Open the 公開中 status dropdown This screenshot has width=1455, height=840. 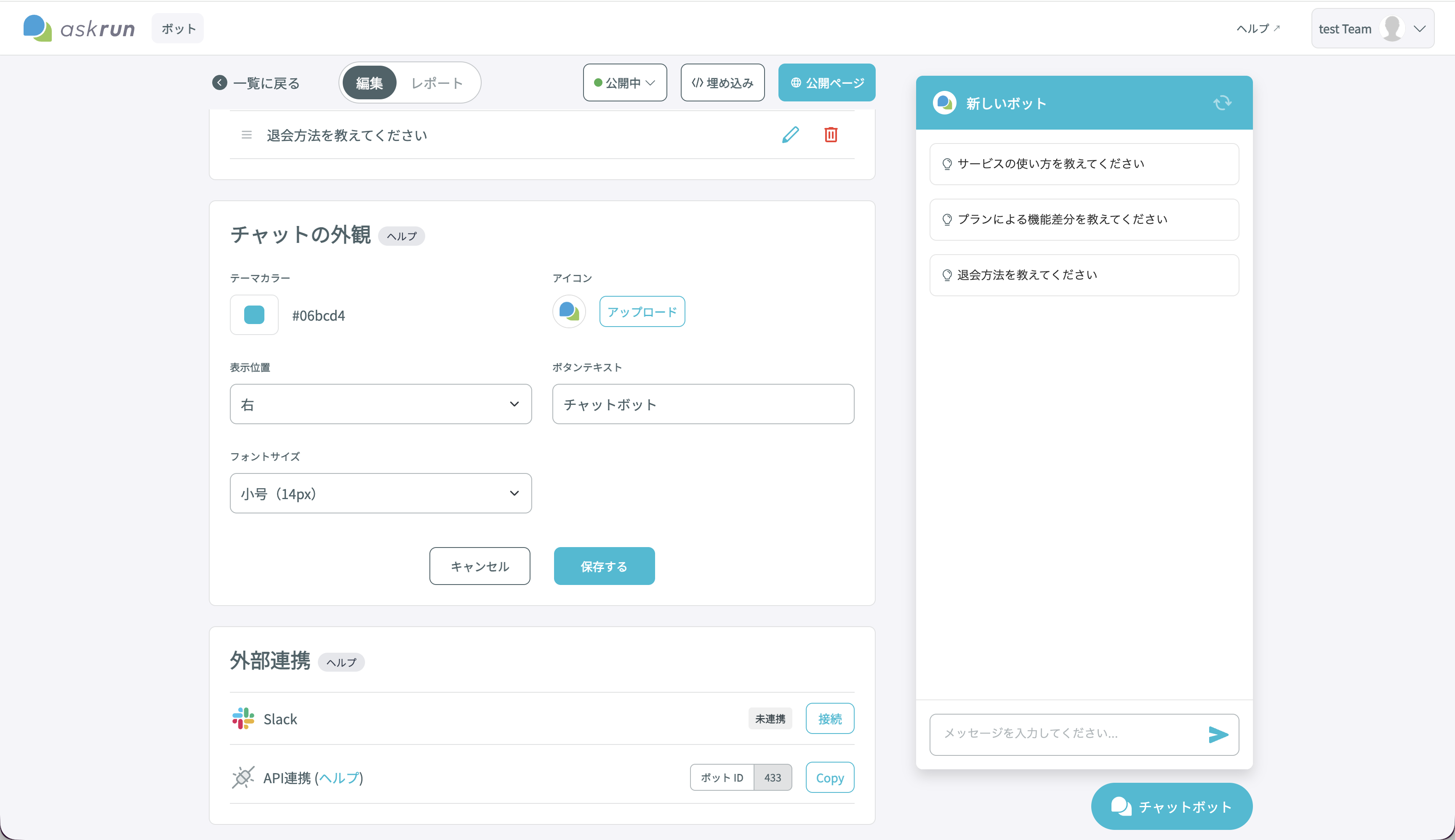click(624, 82)
